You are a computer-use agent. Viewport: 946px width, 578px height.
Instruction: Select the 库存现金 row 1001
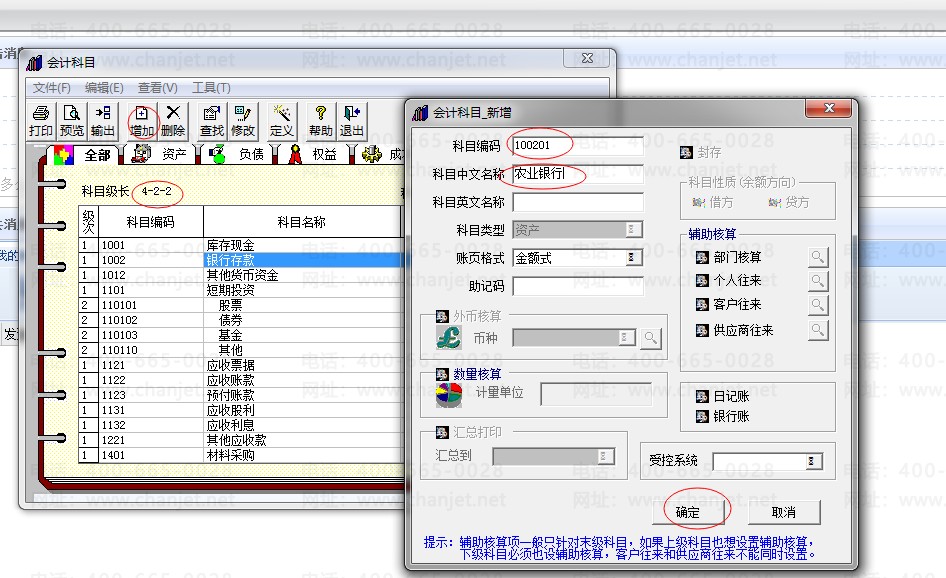240,245
